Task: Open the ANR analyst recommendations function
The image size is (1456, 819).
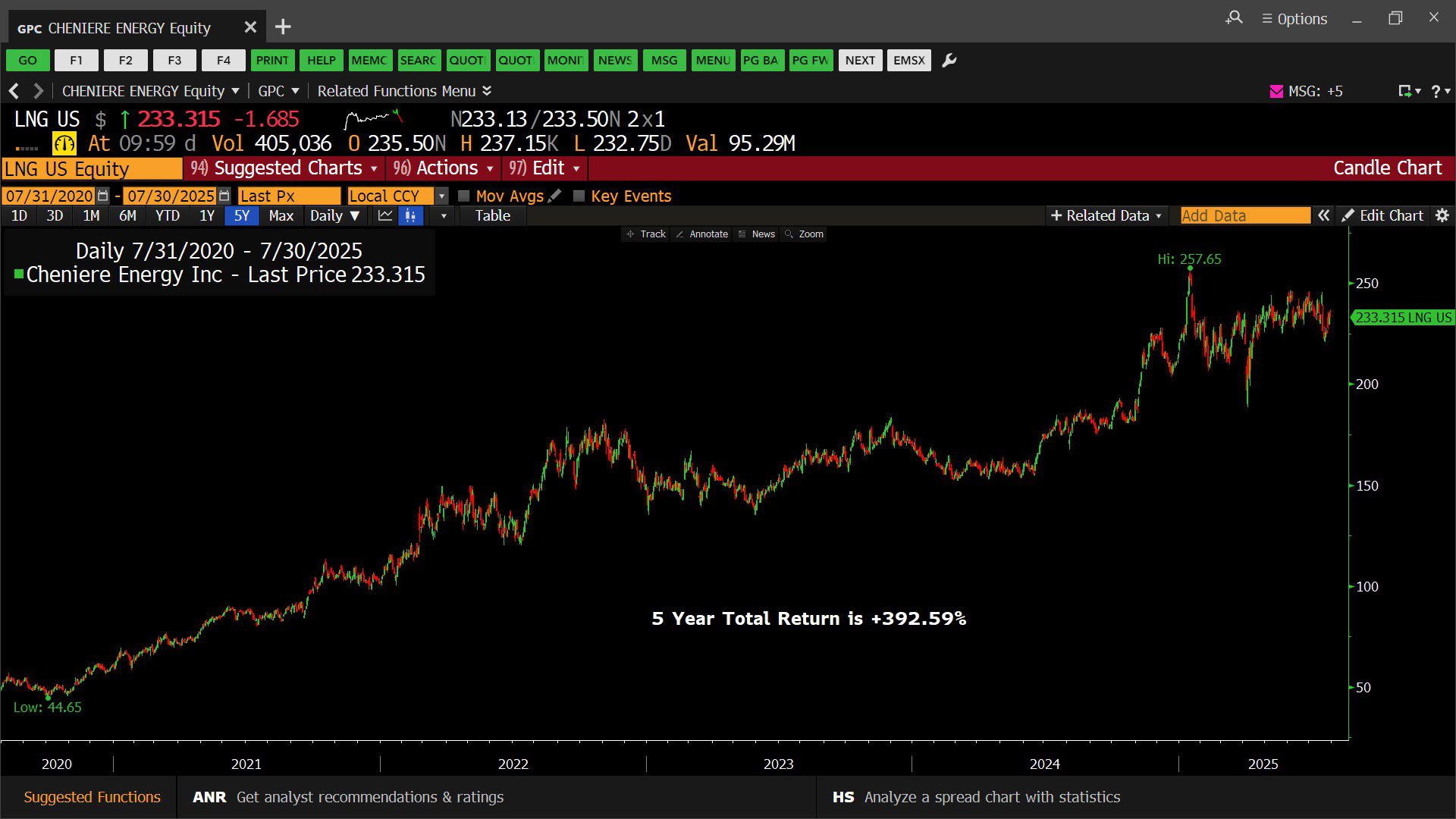Action: click(x=348, y=797)
